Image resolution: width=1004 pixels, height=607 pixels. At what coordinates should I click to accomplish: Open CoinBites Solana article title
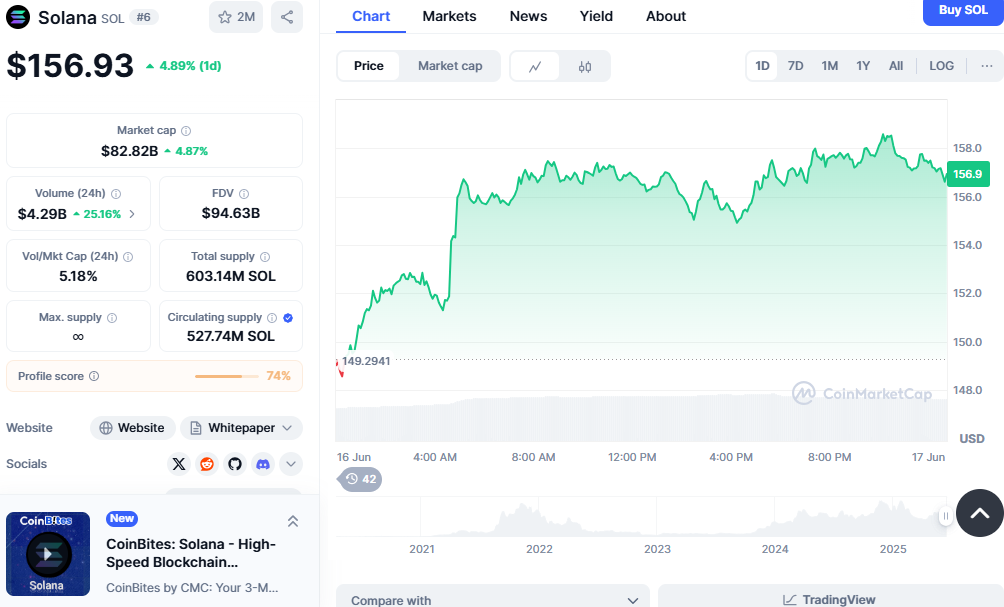click(x=191, y=553)
